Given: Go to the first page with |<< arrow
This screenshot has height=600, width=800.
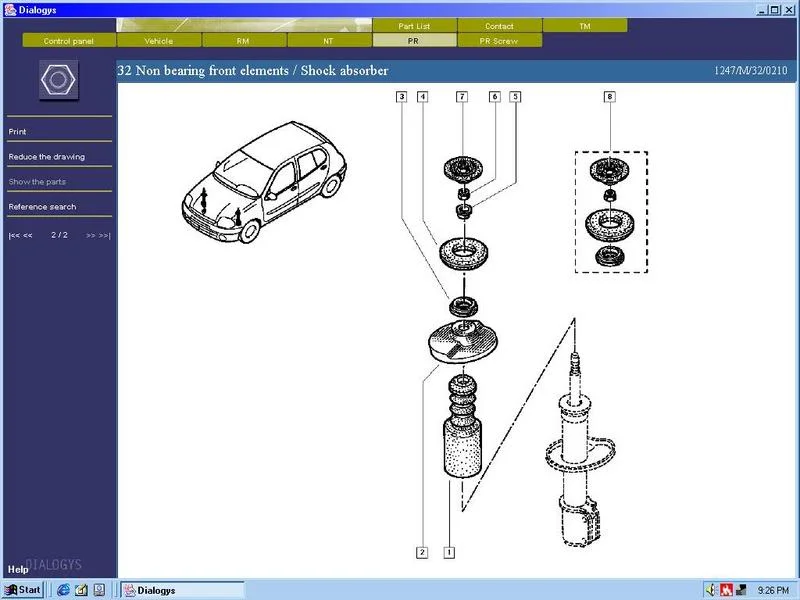Looking at the screenshot, I should pyautogui.click(x=14, y=235).
